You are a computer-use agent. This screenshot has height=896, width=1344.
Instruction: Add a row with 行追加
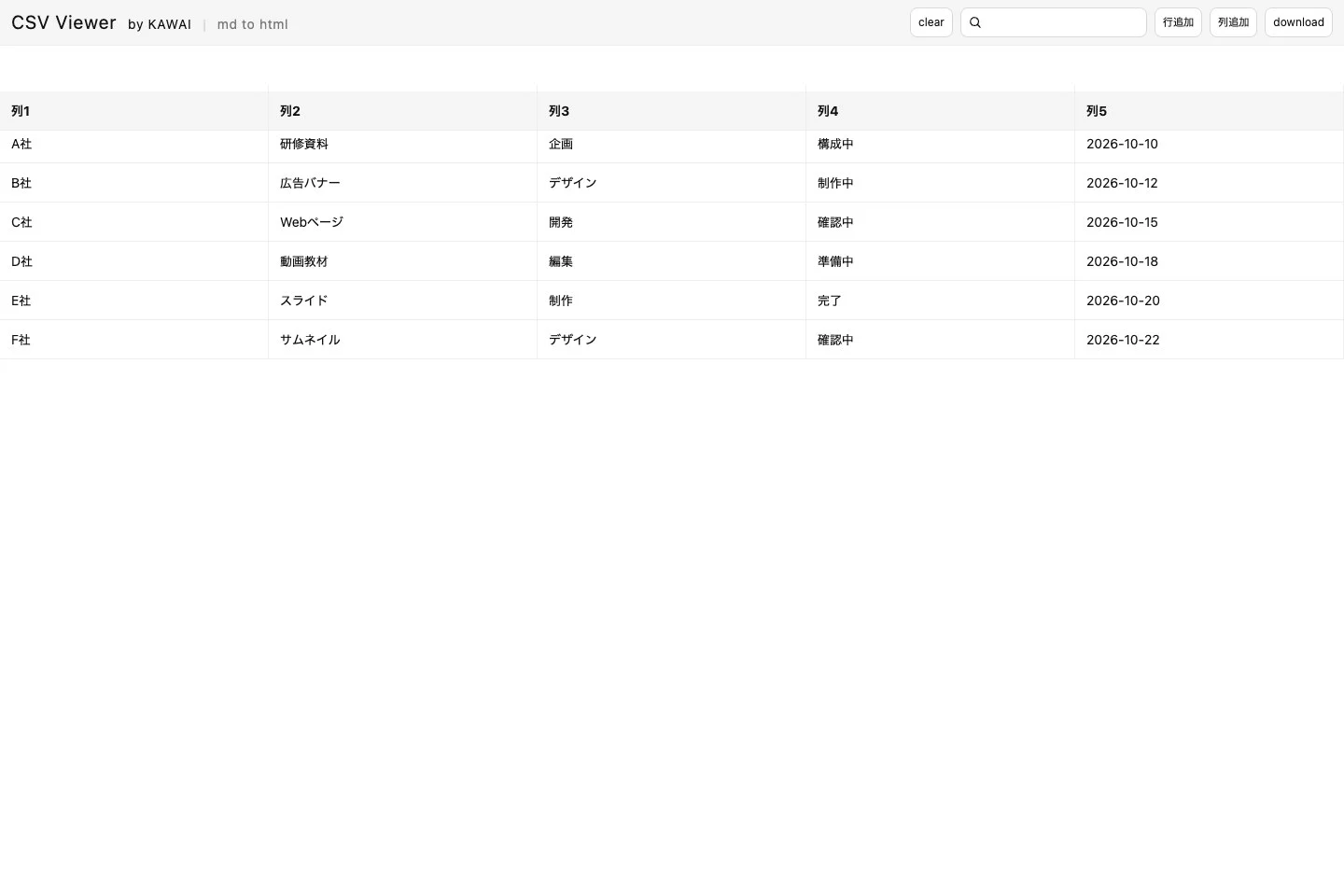pos(1178,22)
